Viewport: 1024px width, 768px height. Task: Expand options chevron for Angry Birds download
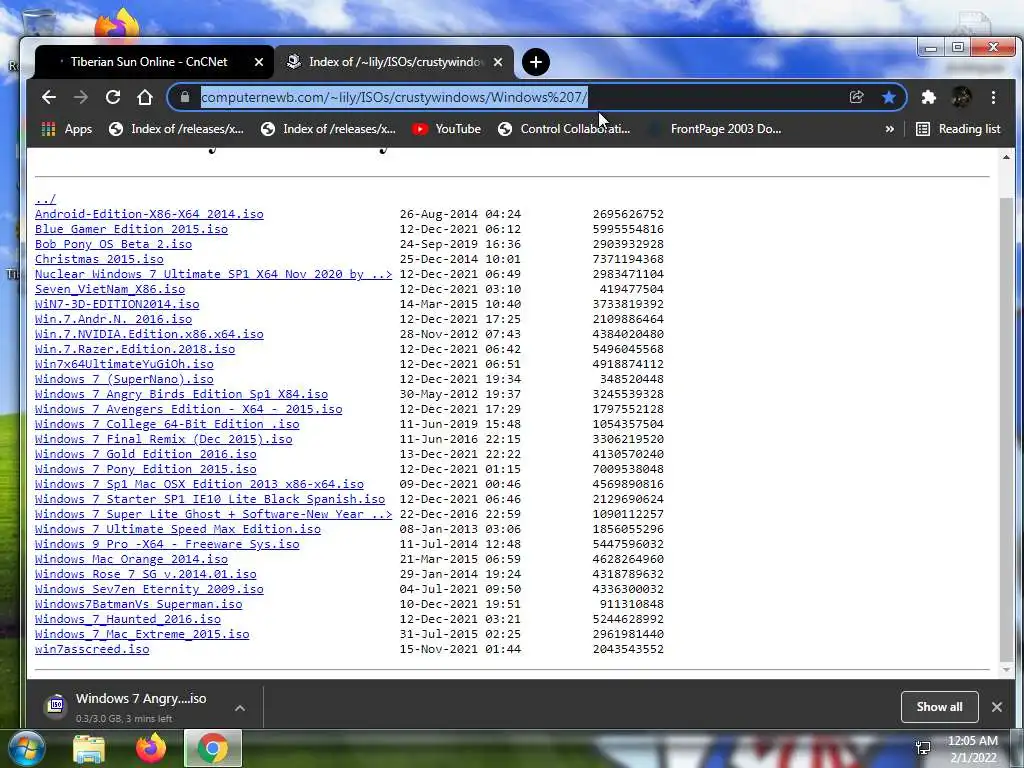tap(240, 708)
